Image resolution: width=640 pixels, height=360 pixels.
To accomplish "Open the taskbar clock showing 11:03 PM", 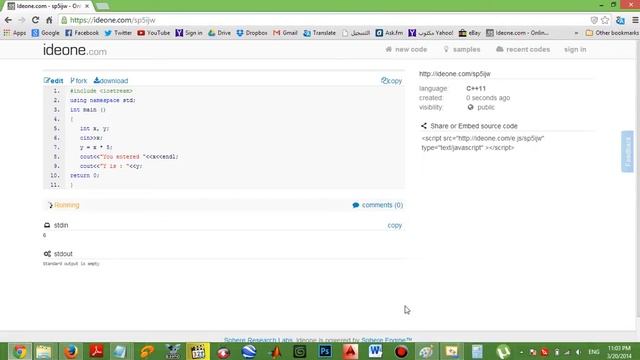I will coord(619,352).
